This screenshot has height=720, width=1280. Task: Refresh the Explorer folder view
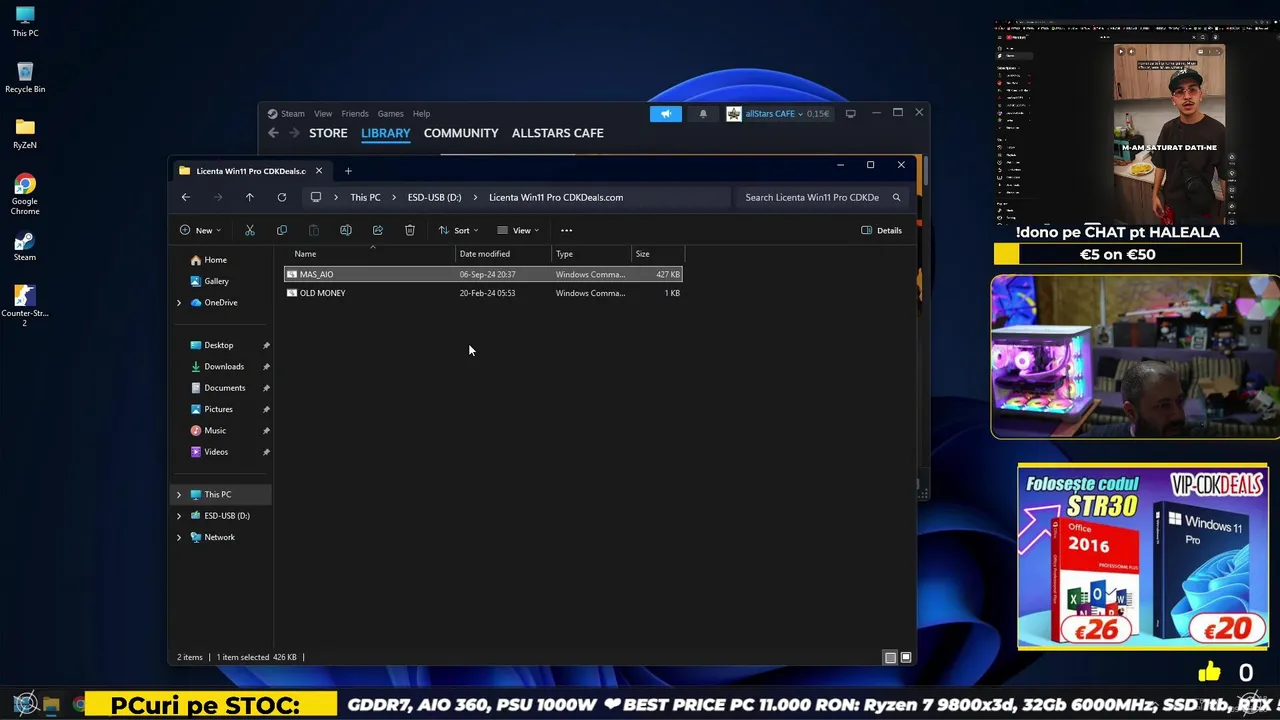coord(282,197)
